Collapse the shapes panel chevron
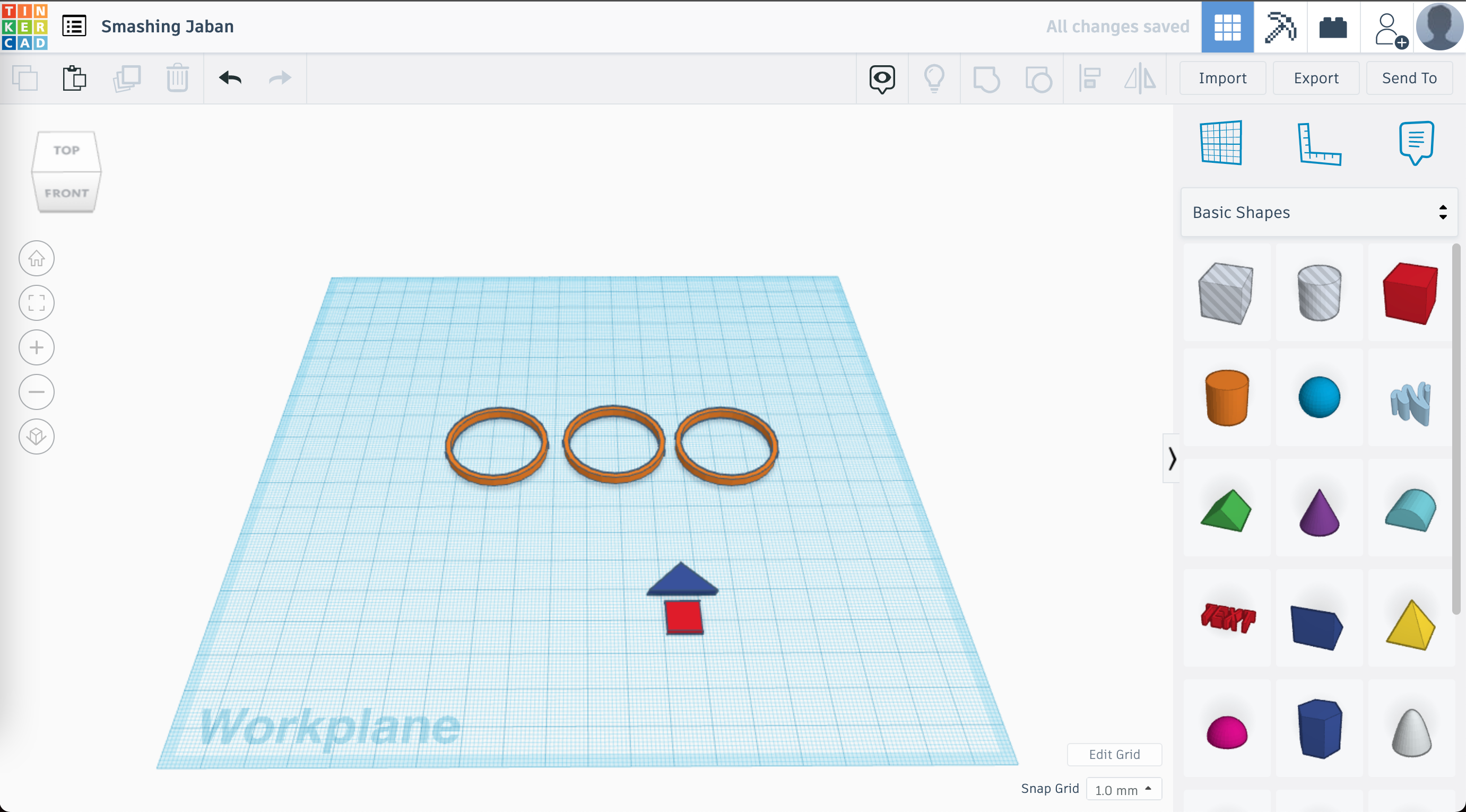 [x=1171, y=458]
